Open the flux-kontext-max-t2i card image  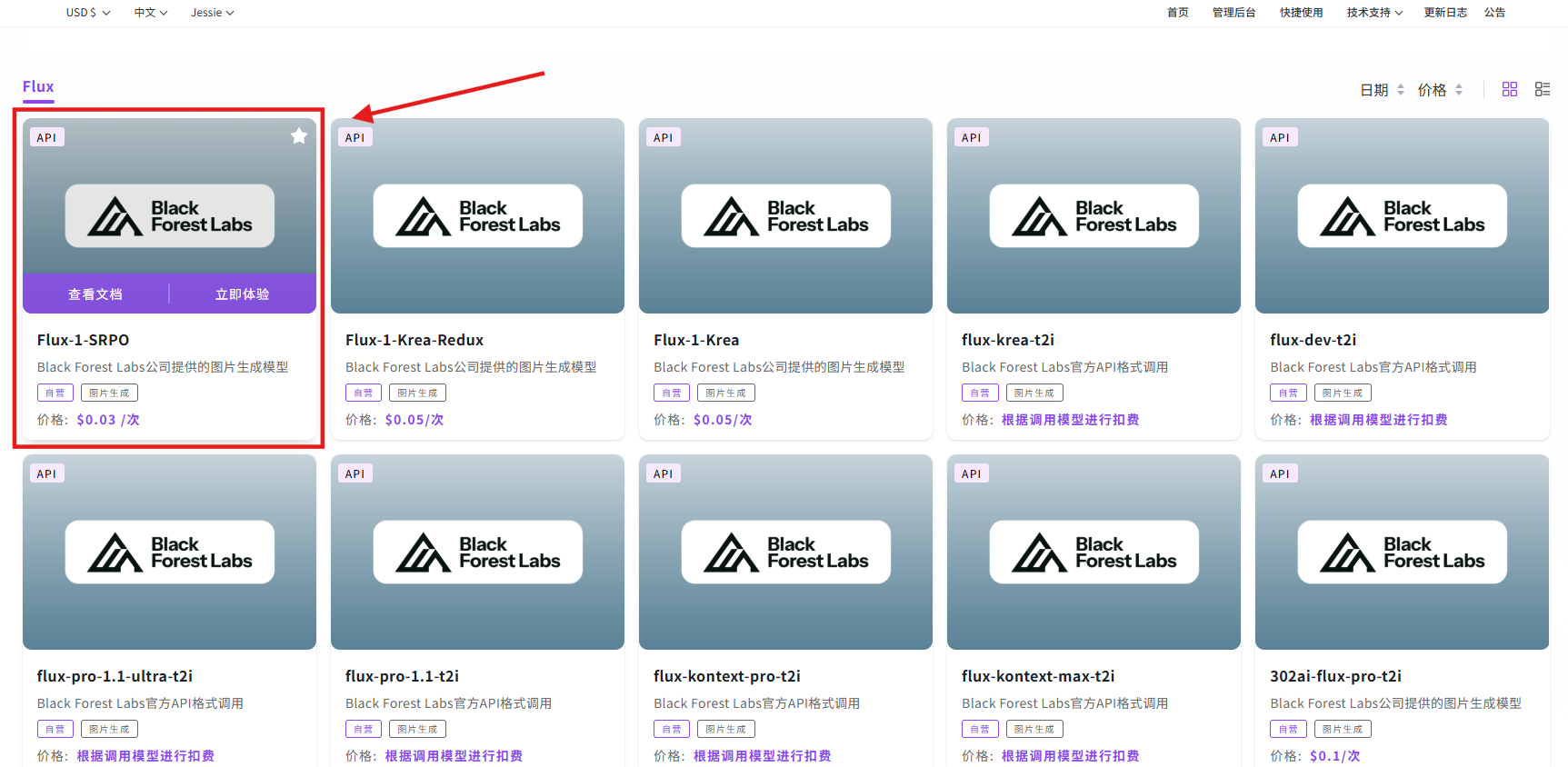1094,553
